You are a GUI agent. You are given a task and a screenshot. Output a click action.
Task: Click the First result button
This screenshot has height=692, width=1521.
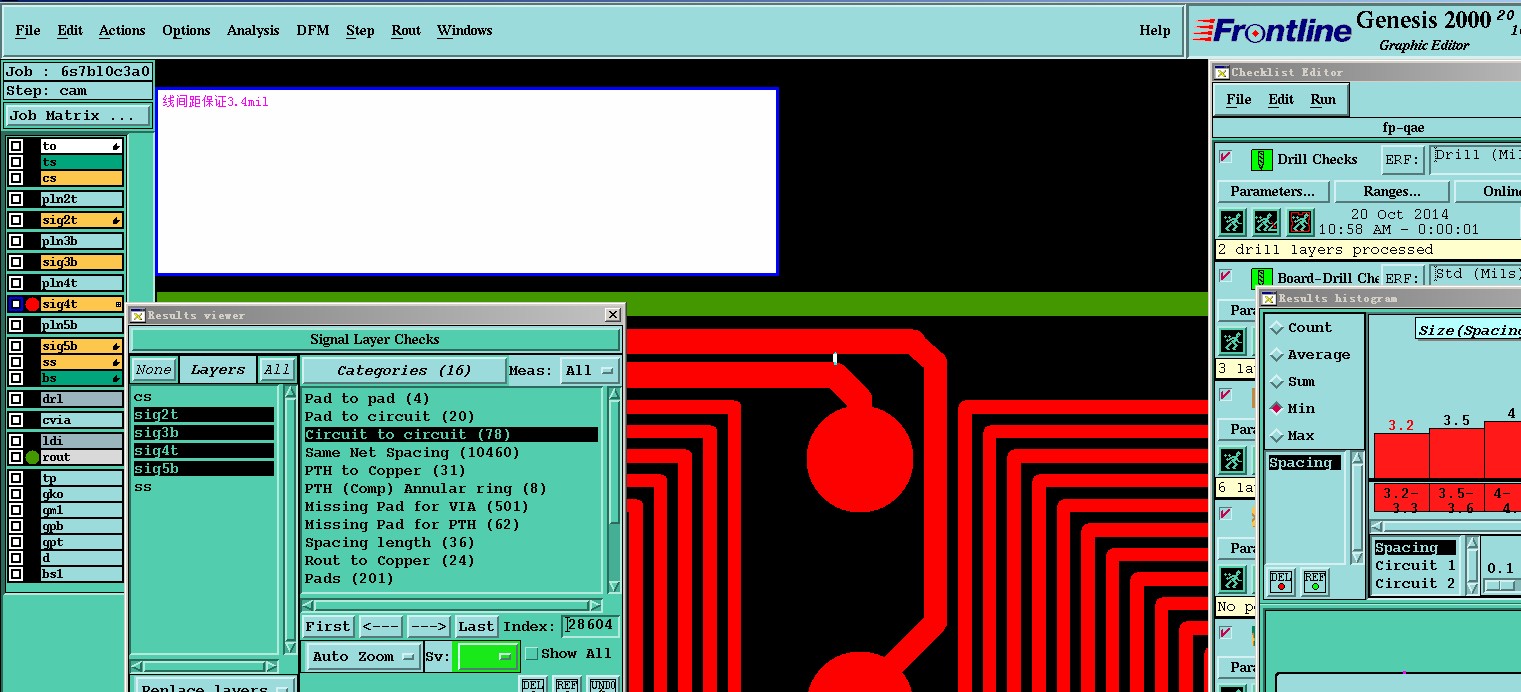tap(328, 626)
